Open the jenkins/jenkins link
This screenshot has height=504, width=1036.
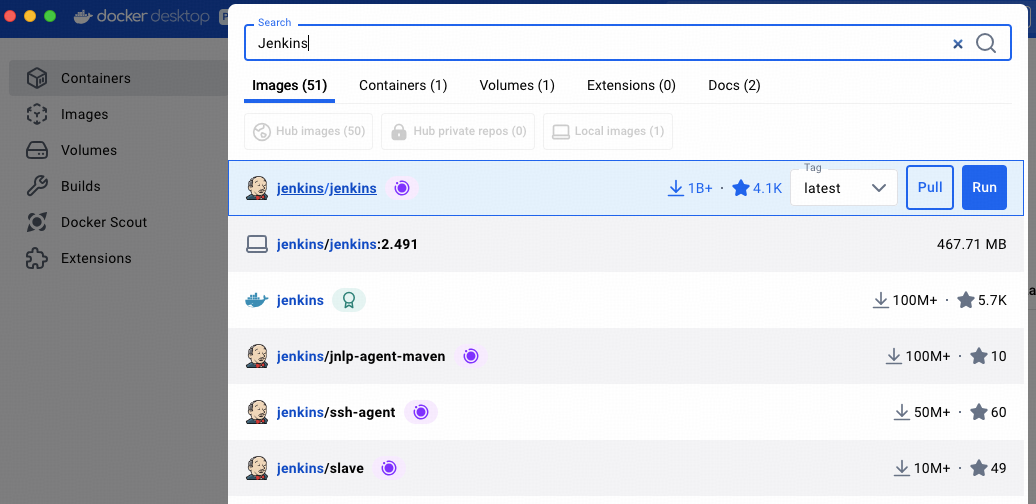pos(326,189)
